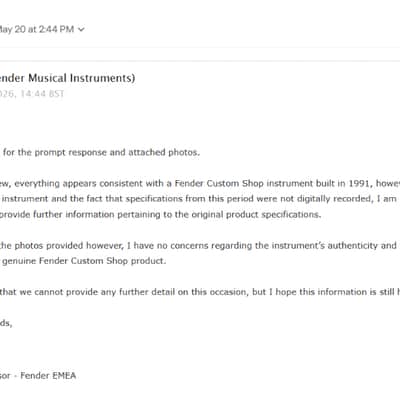This screenshot has height=400, width=400.
Task: Expand the chevron beside May 20 at 2:44 PM
Action: point(81,30)
